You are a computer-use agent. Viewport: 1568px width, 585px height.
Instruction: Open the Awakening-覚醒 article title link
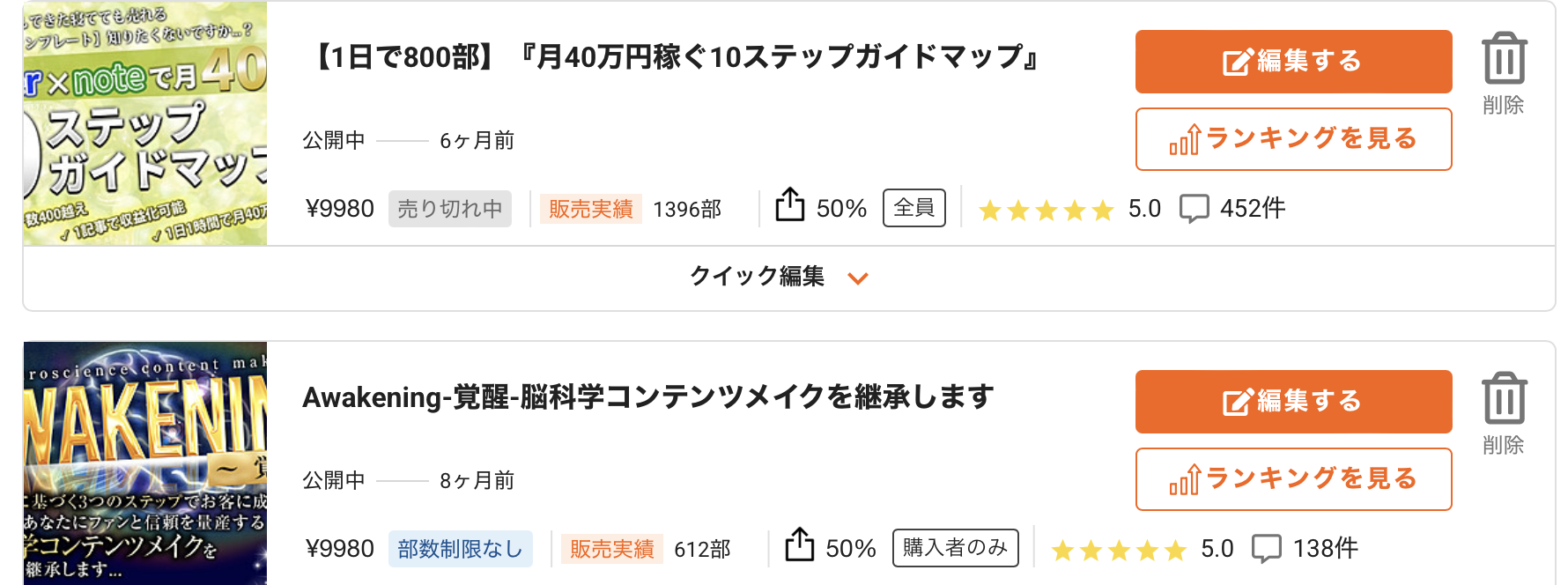[648, 397]
